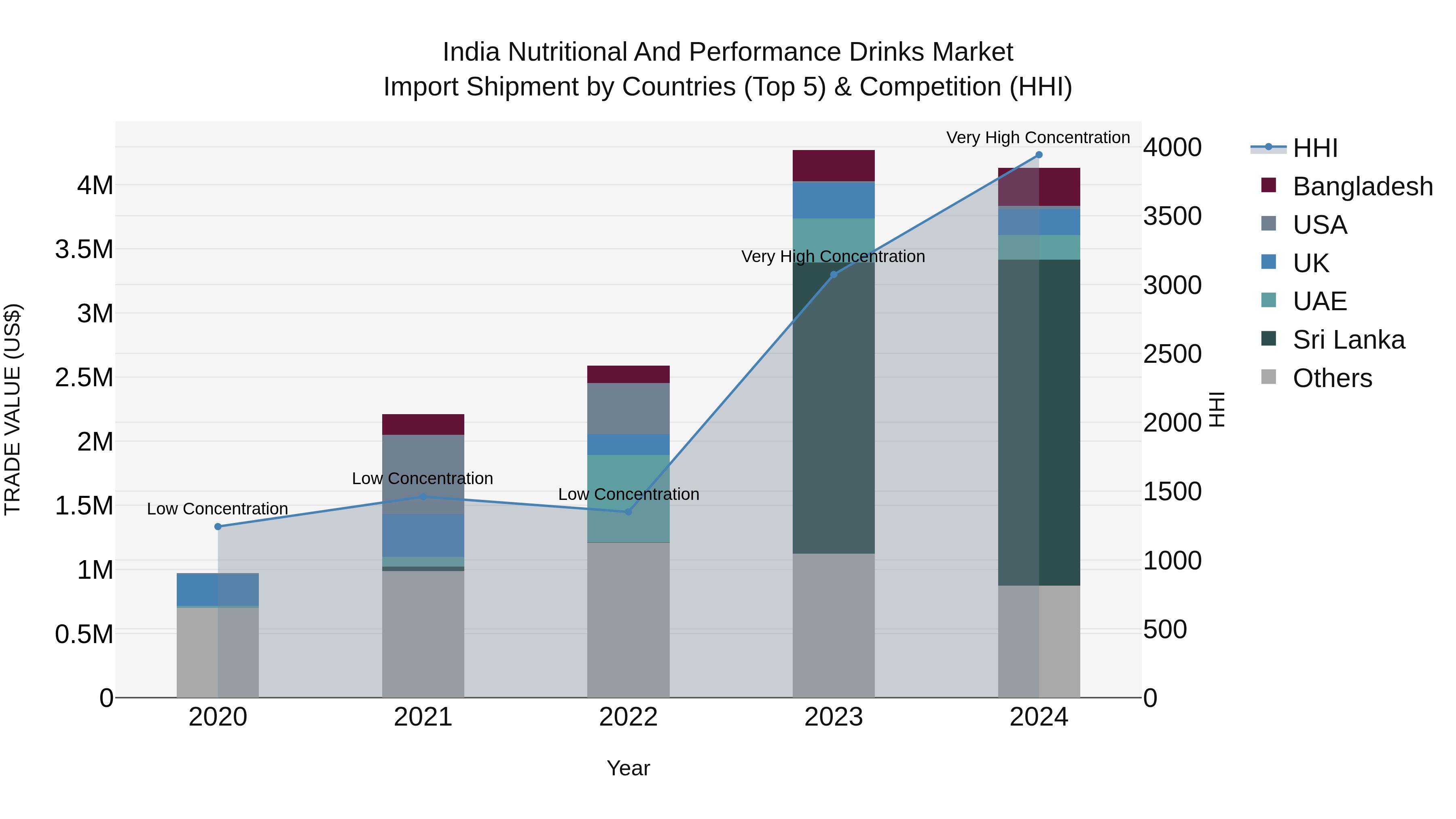Click the Bangladesh segment of the 2023 bar

click(834, 165)
